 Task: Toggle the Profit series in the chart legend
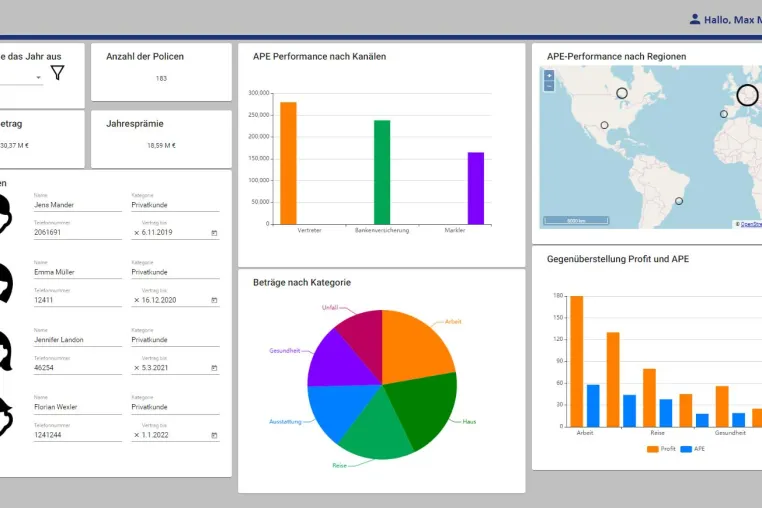661,449
